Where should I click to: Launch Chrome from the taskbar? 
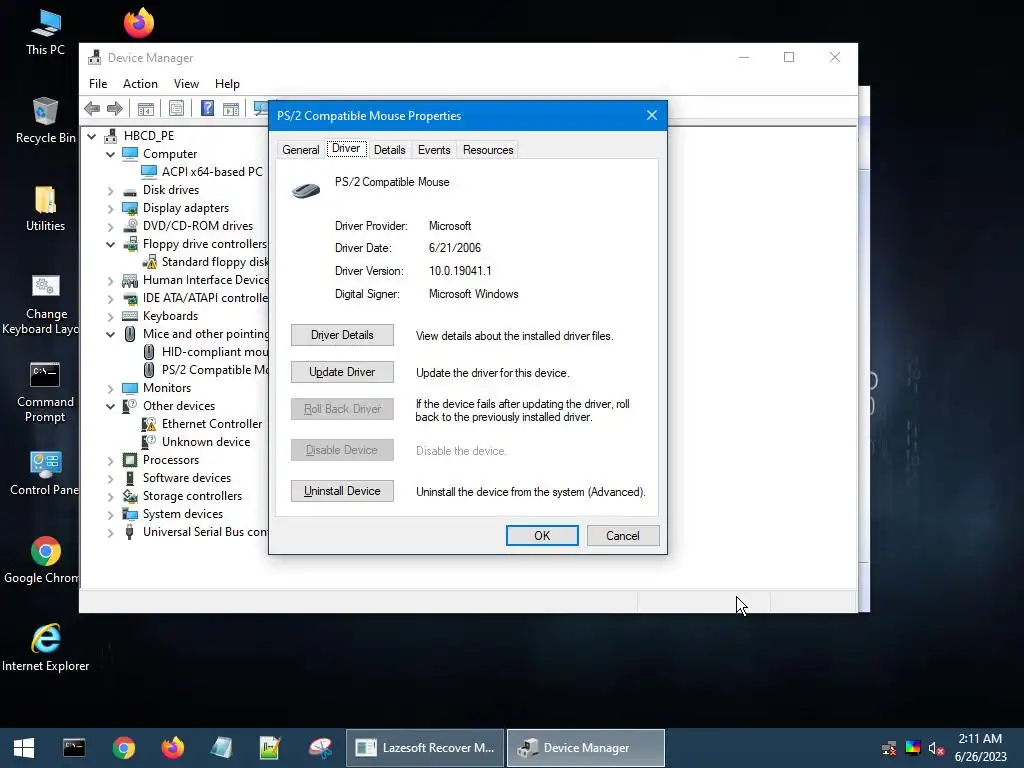point(123,748)
